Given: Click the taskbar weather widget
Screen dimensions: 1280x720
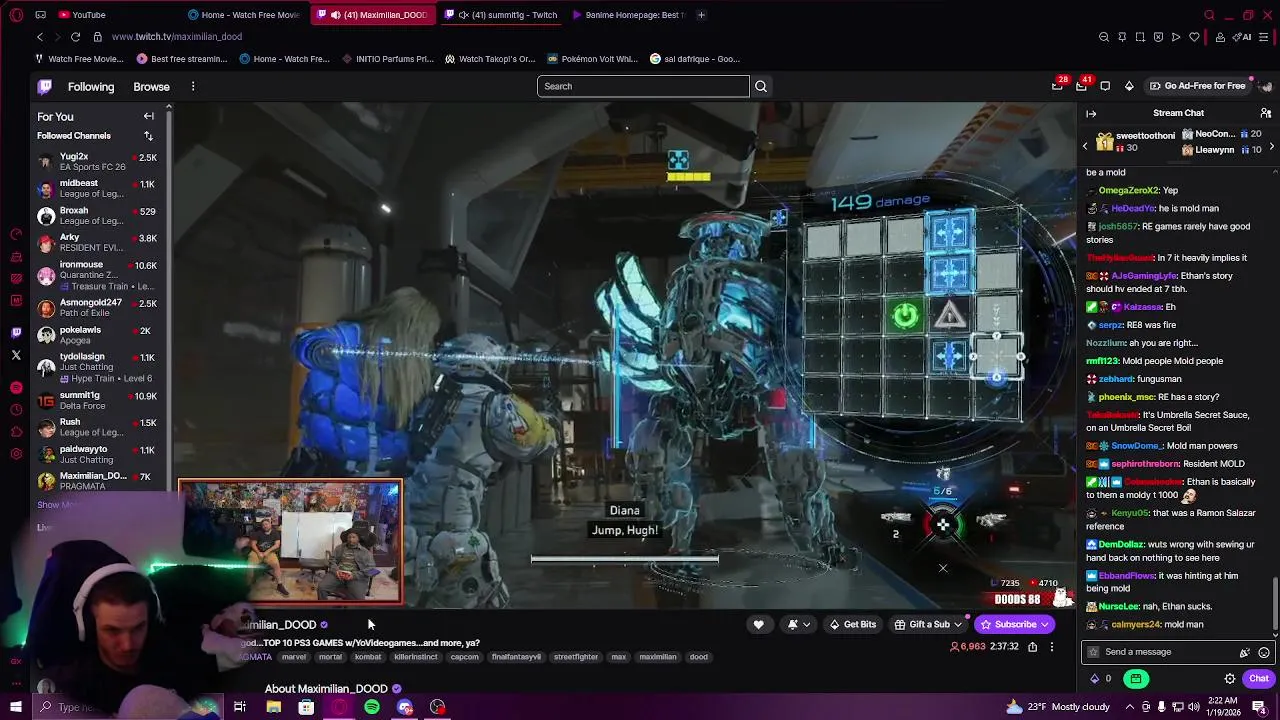Looking at the screenshot, I should coord(1059,707).
